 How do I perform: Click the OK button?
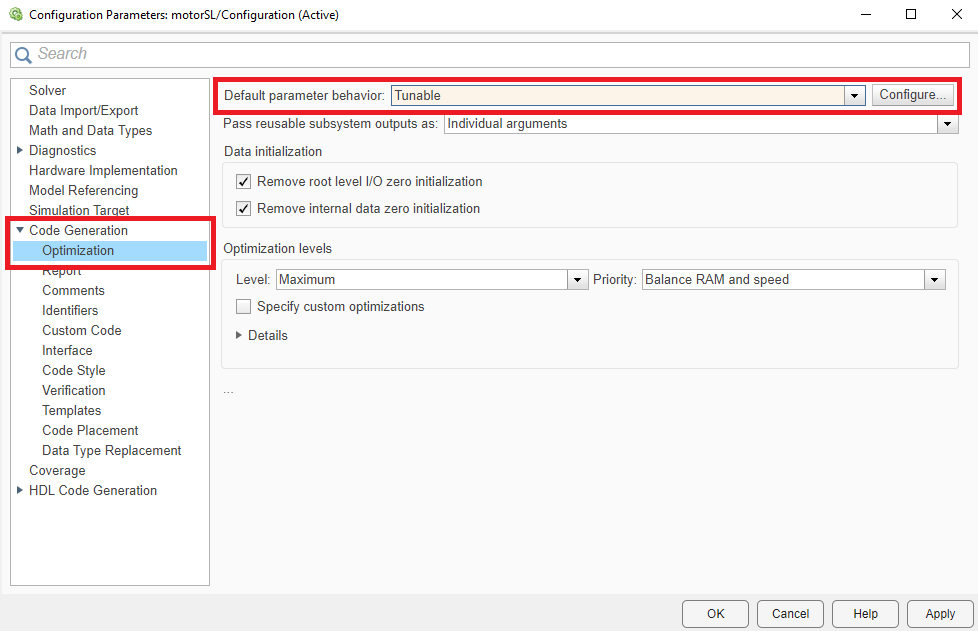click(x=715, y=614)
